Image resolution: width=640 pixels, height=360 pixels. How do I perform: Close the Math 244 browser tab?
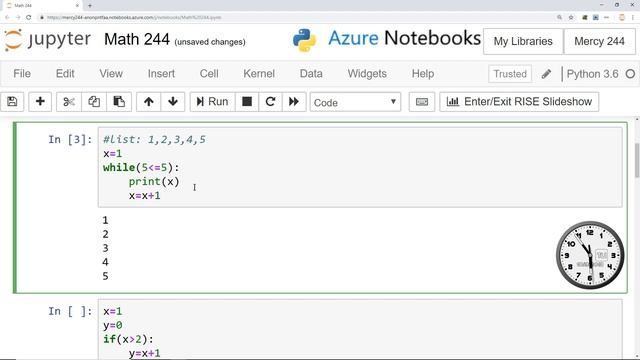pyautogui.click(x=77, y=6)
